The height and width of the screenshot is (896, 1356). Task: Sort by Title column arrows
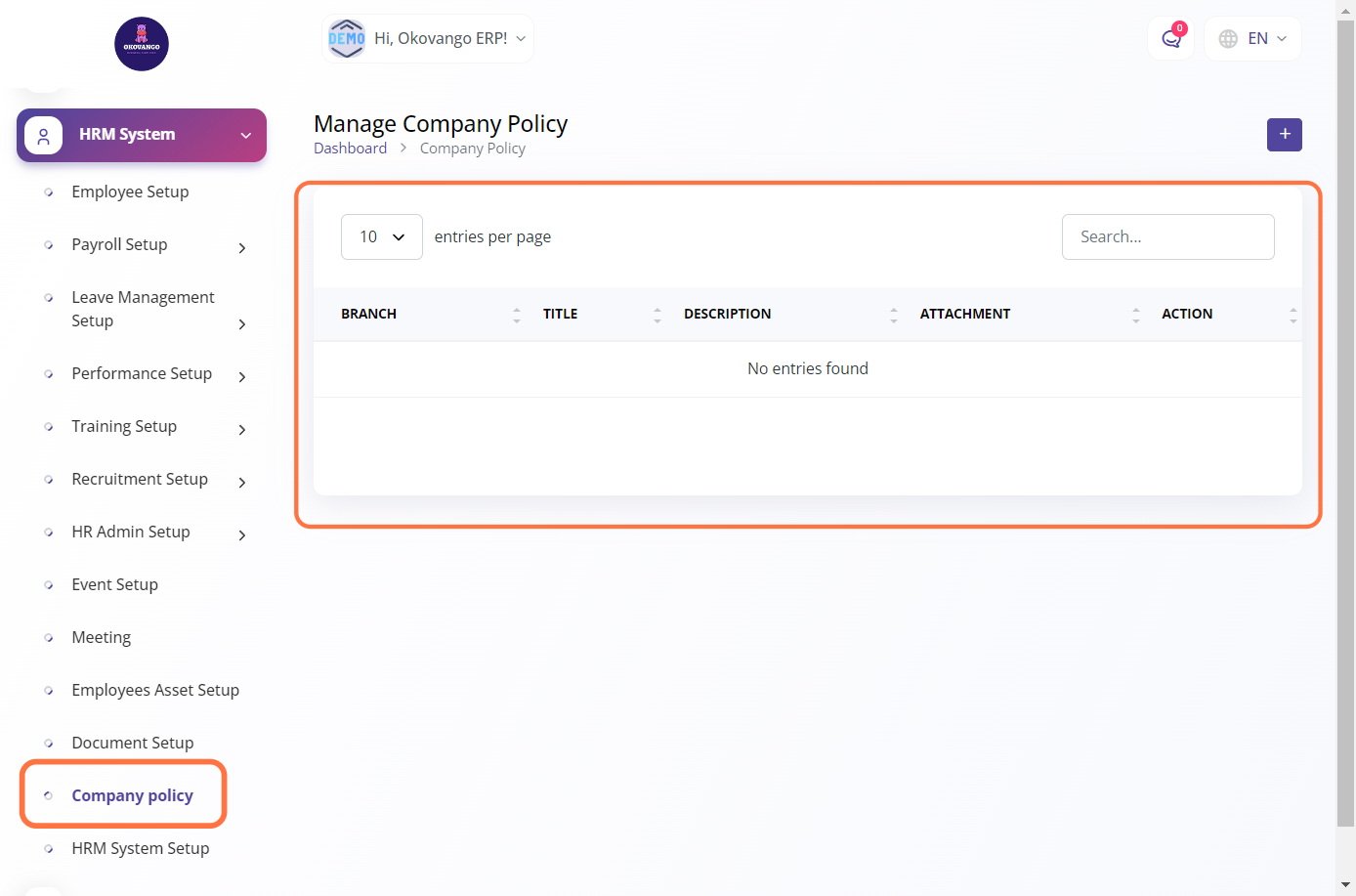click(x=657, y=315)
